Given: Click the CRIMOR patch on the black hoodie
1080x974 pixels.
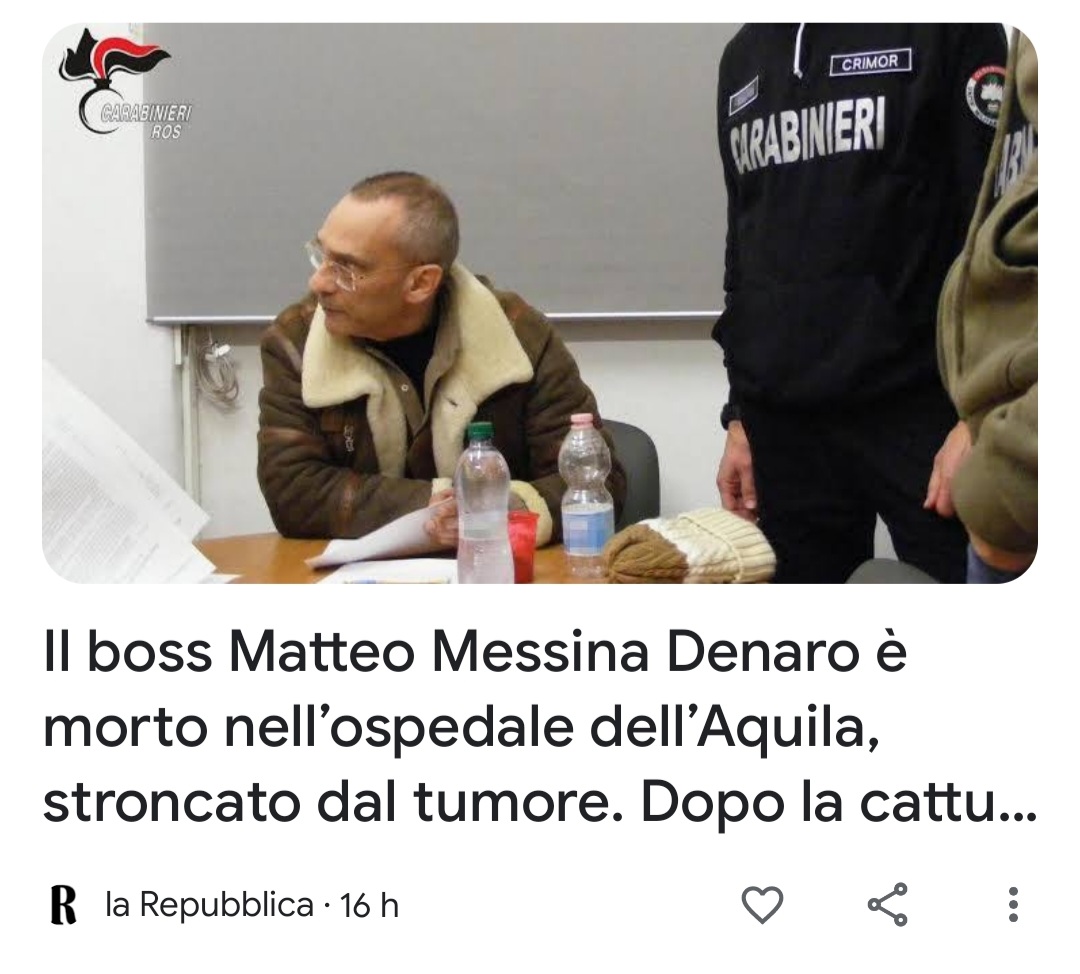Looking at the screenshot, I should 870,61.
